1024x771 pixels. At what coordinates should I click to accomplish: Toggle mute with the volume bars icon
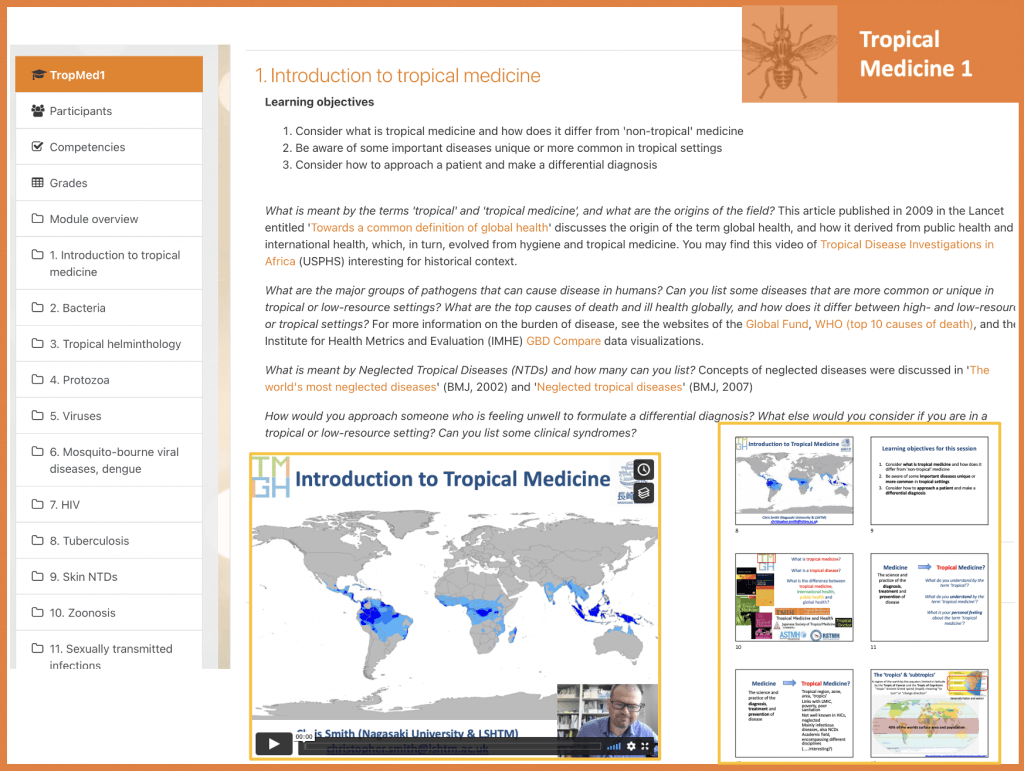tap(613, 746)
